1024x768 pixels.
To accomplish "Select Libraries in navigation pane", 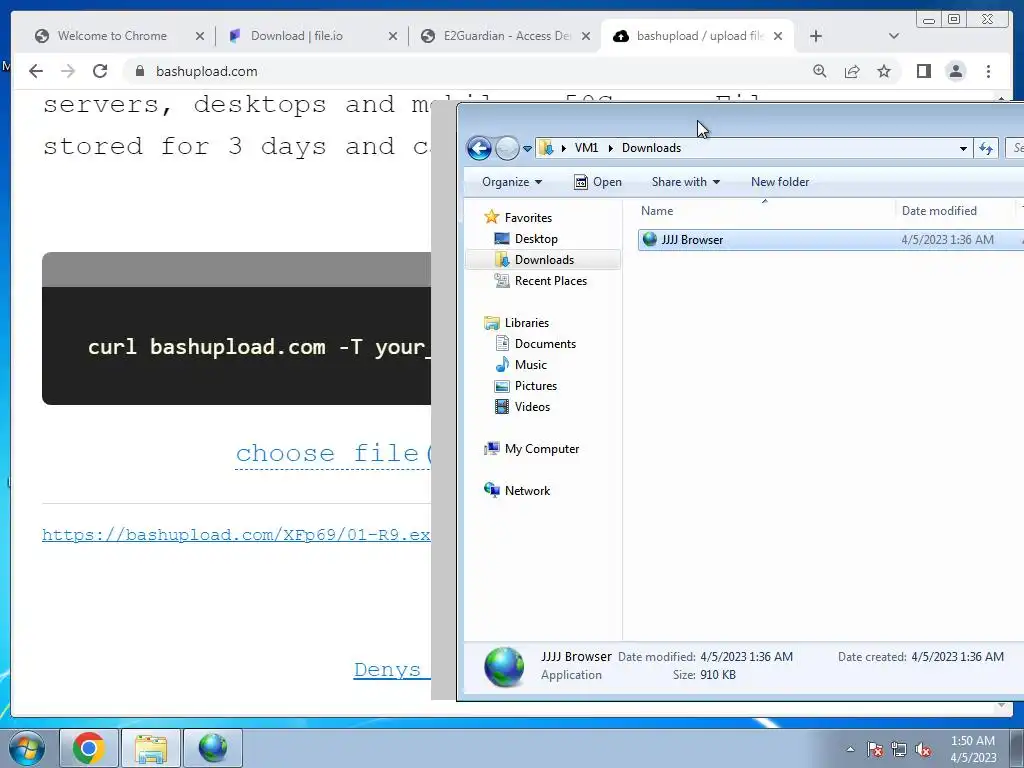I will [526, 323].
